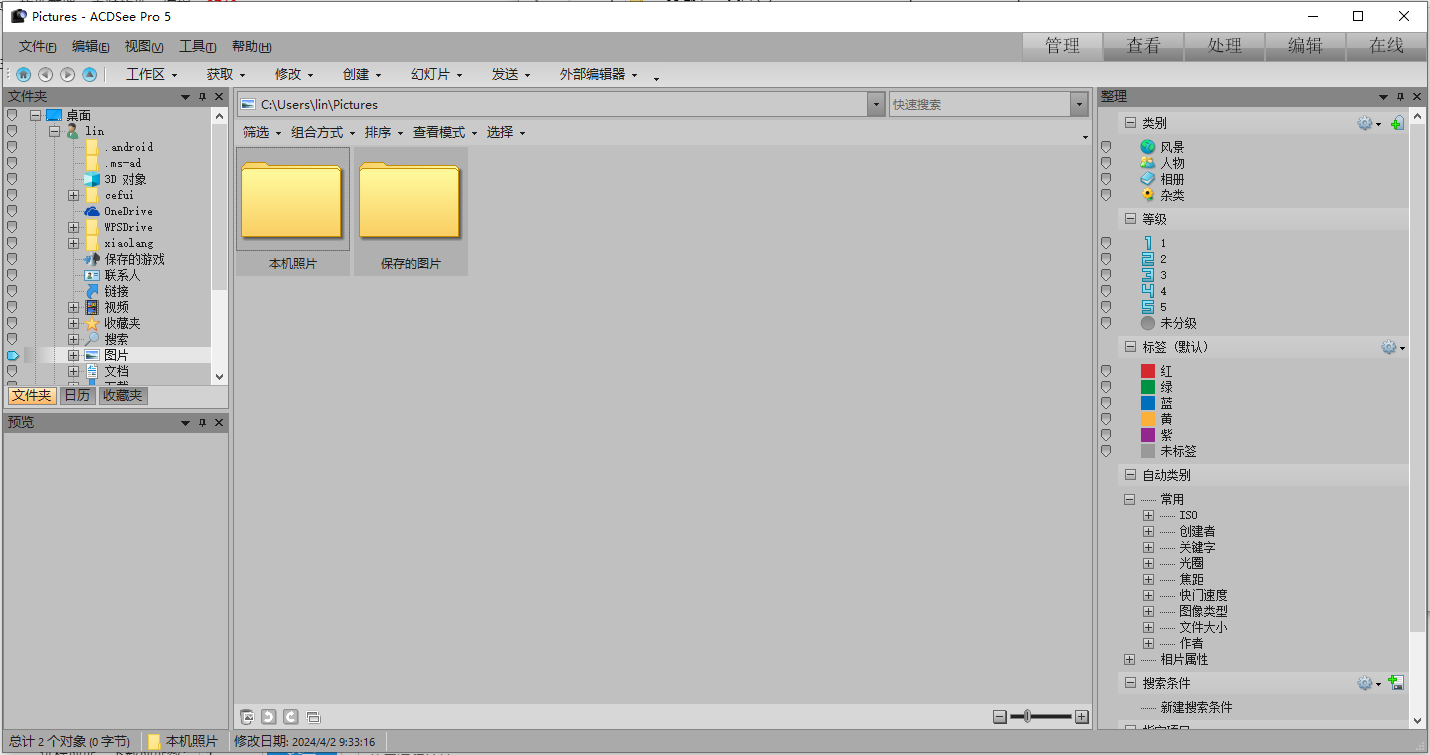1430x755 pixels.
Task: Switch to the 查看 mode tab
Action: pos(1144,46)
